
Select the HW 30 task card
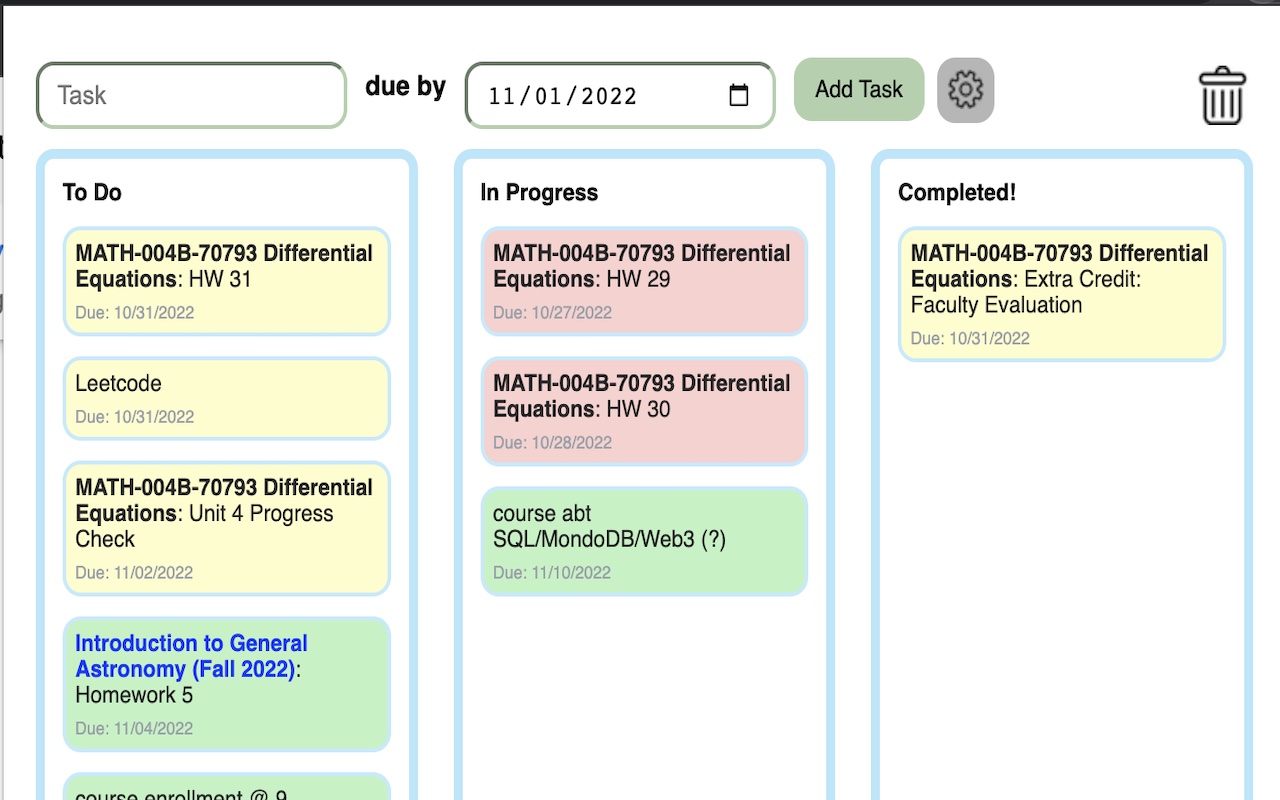(643, 411)
